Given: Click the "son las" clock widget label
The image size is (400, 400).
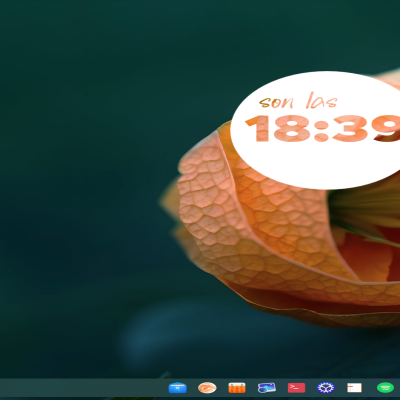Looking at the screenshot, I should [x=298, y=101].
